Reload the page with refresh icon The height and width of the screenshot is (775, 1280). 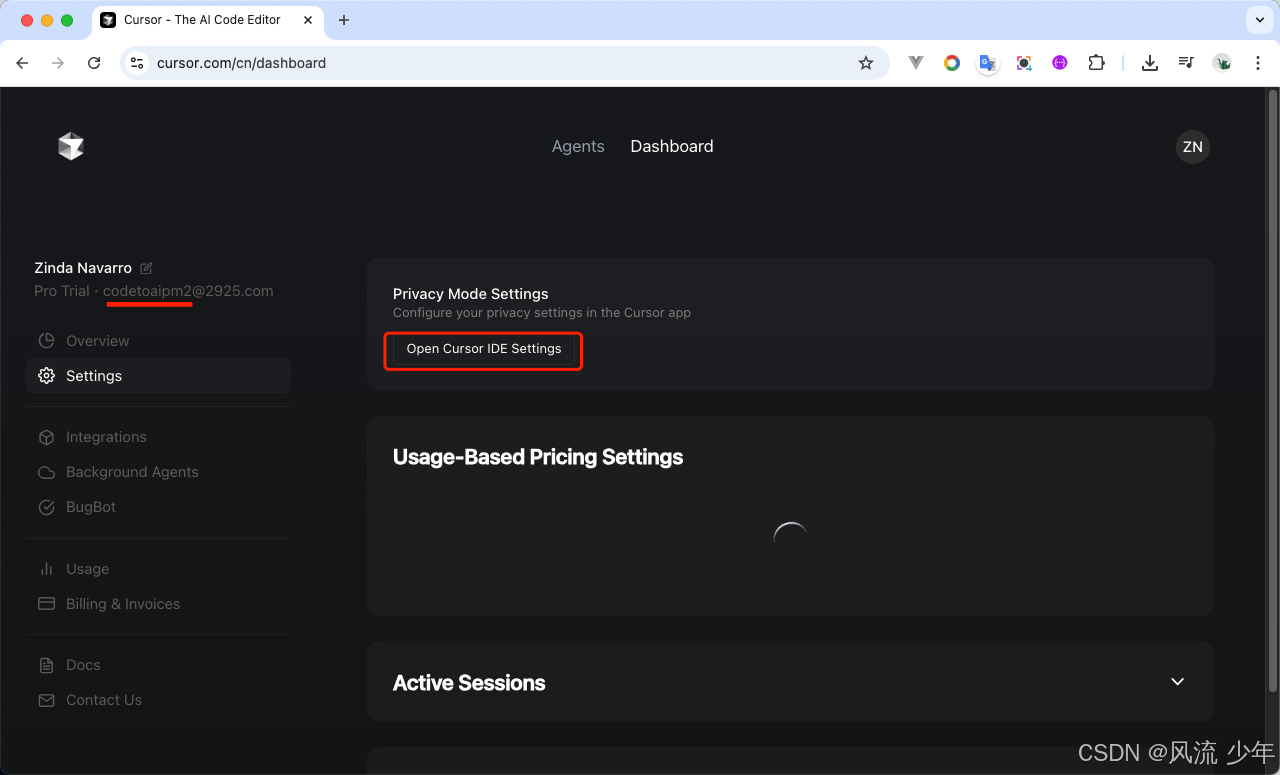[x=94, y=63]
